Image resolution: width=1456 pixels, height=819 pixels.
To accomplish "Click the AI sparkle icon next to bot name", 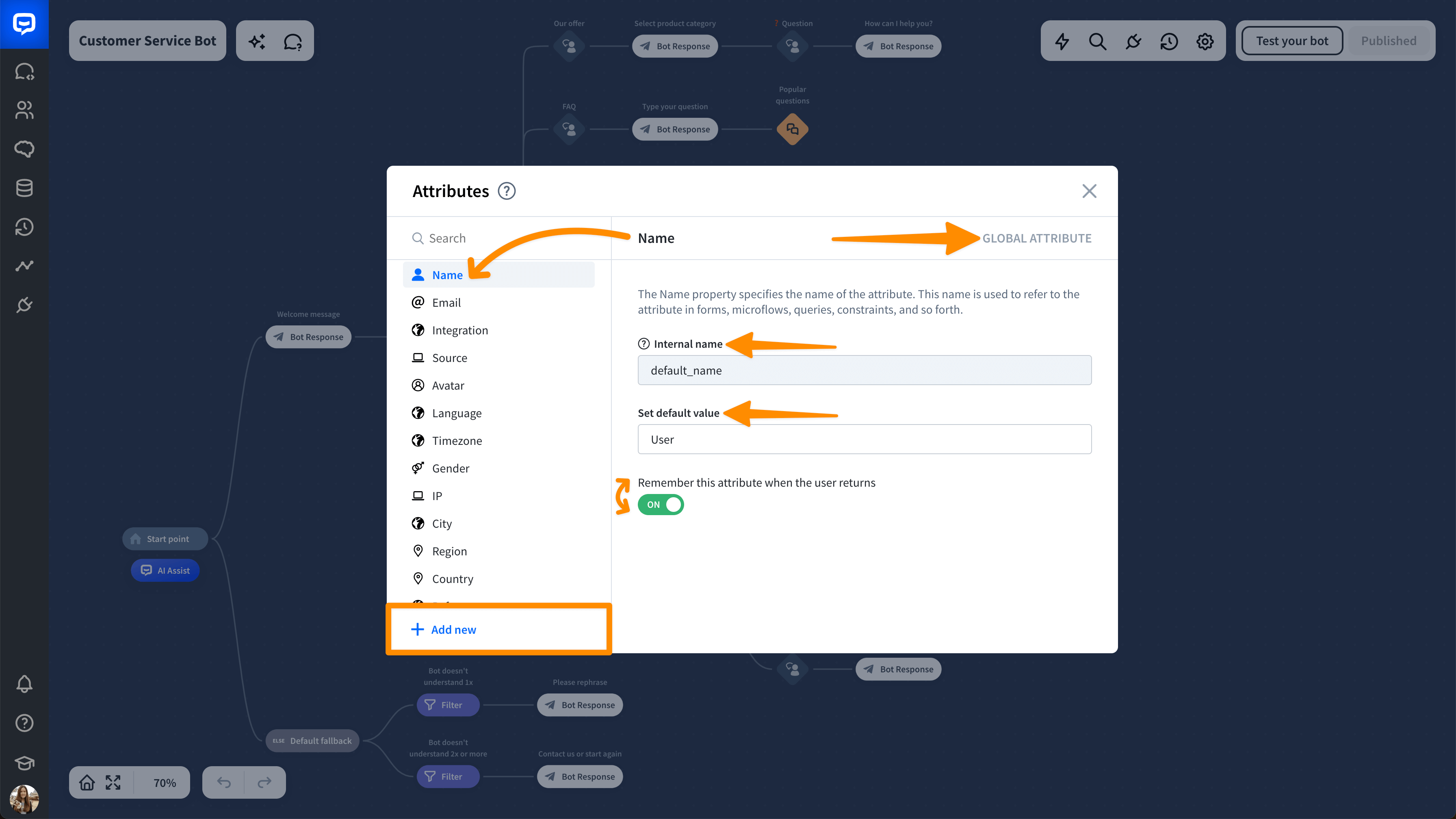I will point(257,41).
